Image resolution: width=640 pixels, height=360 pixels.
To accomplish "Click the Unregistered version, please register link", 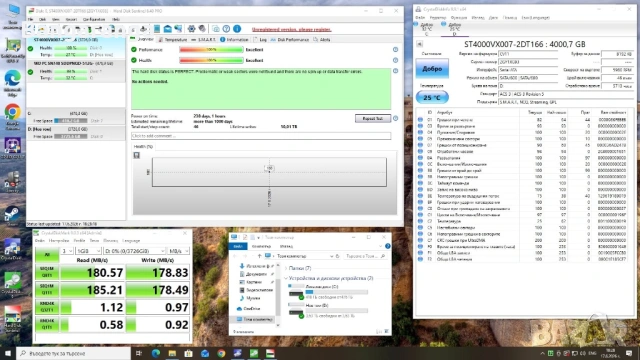I will tap(291, 29).
